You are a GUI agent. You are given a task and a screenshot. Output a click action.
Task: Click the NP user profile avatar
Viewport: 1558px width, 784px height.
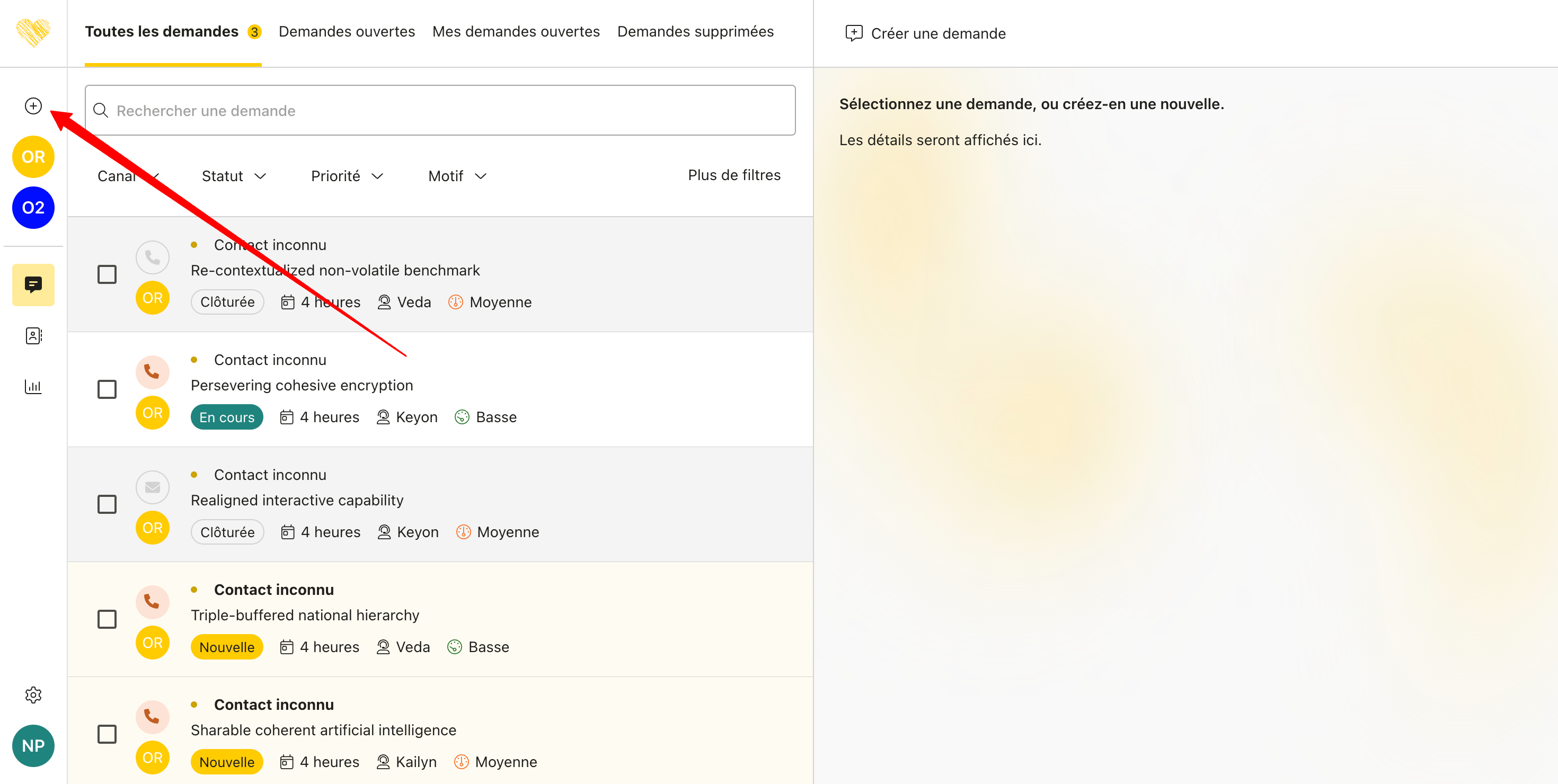[x=33, y=745]
